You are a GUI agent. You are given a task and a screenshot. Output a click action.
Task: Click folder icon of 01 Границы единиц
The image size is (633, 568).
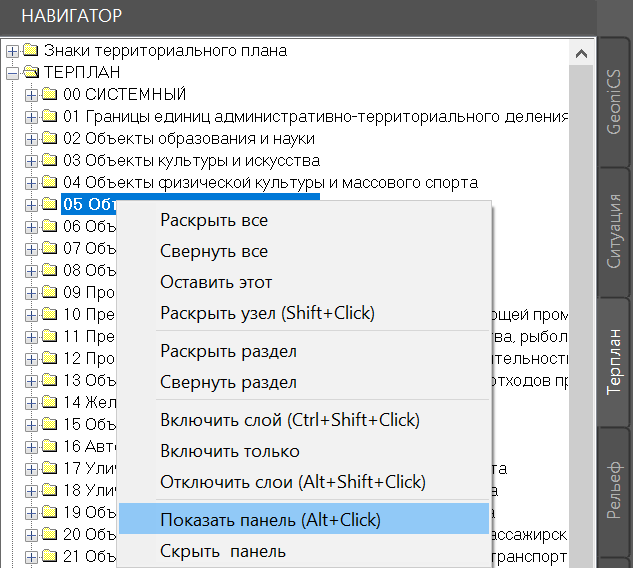[x=49, y=117]
